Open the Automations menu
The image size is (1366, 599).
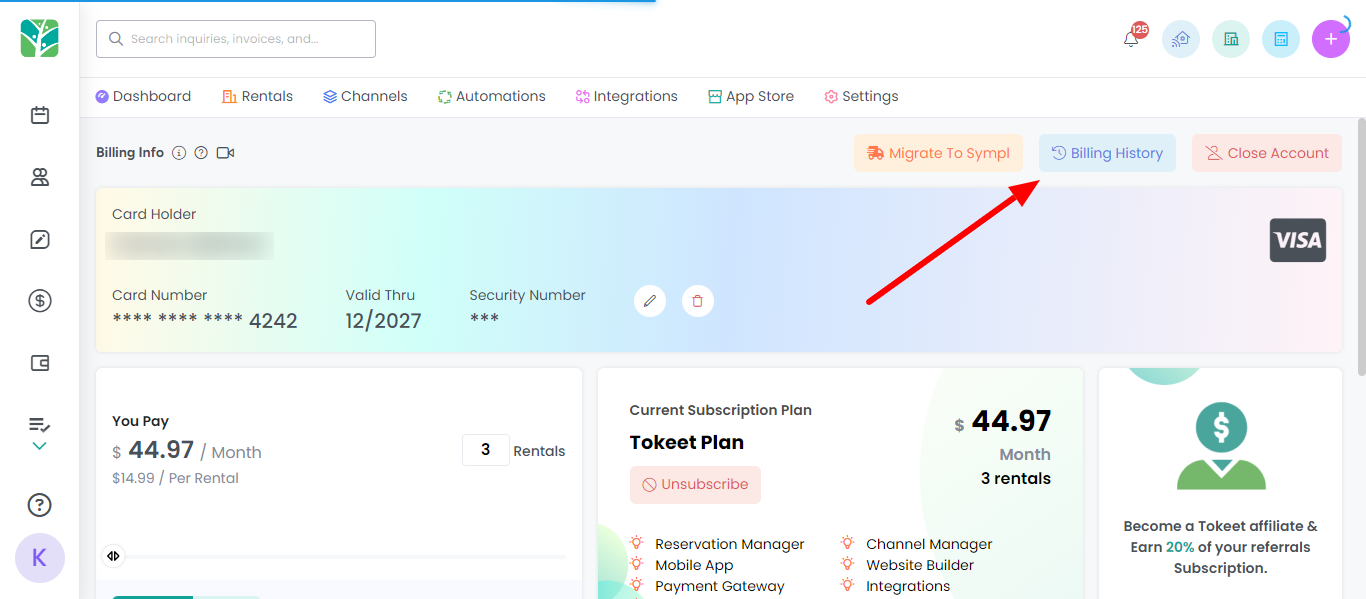click(x=492, y=96)
